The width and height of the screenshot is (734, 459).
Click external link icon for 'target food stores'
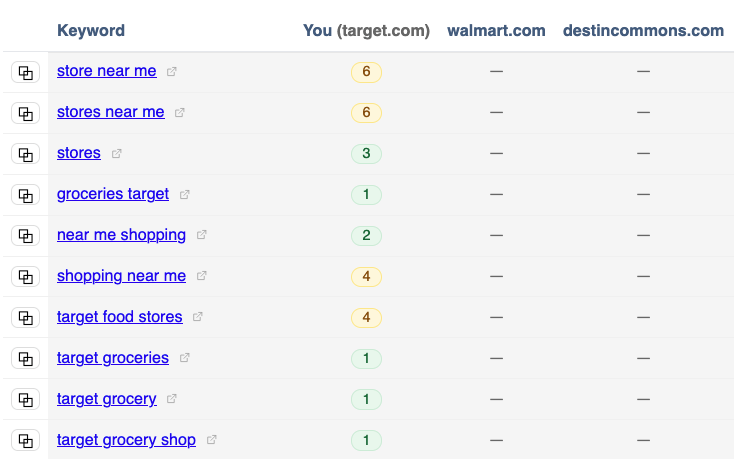[198, 317]
